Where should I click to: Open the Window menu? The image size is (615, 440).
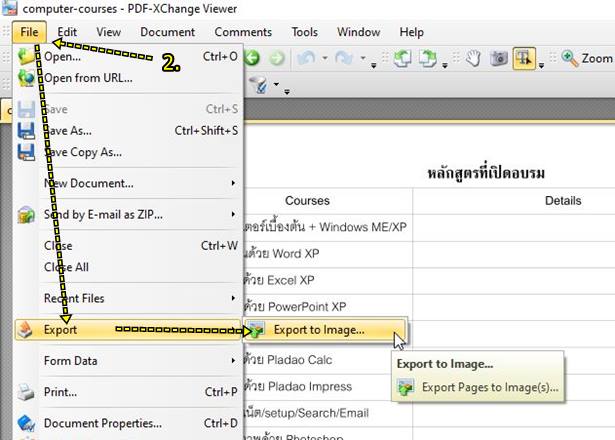(358, 32)
